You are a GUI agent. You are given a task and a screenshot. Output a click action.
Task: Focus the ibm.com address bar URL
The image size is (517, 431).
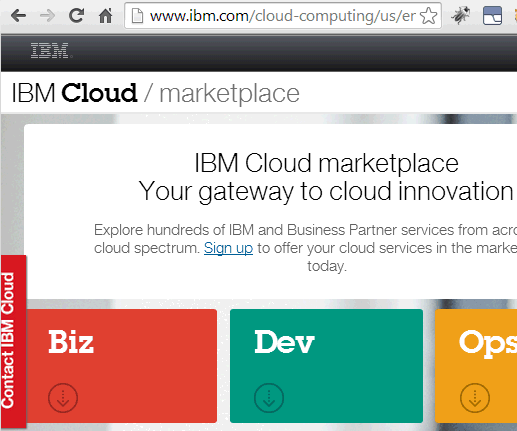(282, 16)
